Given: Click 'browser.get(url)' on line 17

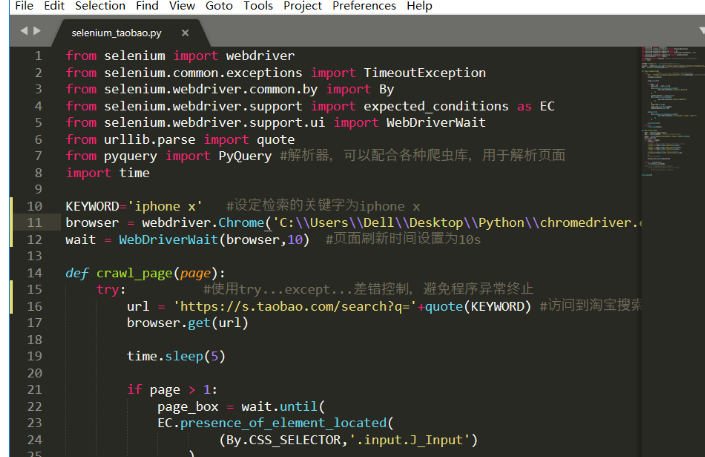Looking at the screenshot, I should [x=187, y=323].
